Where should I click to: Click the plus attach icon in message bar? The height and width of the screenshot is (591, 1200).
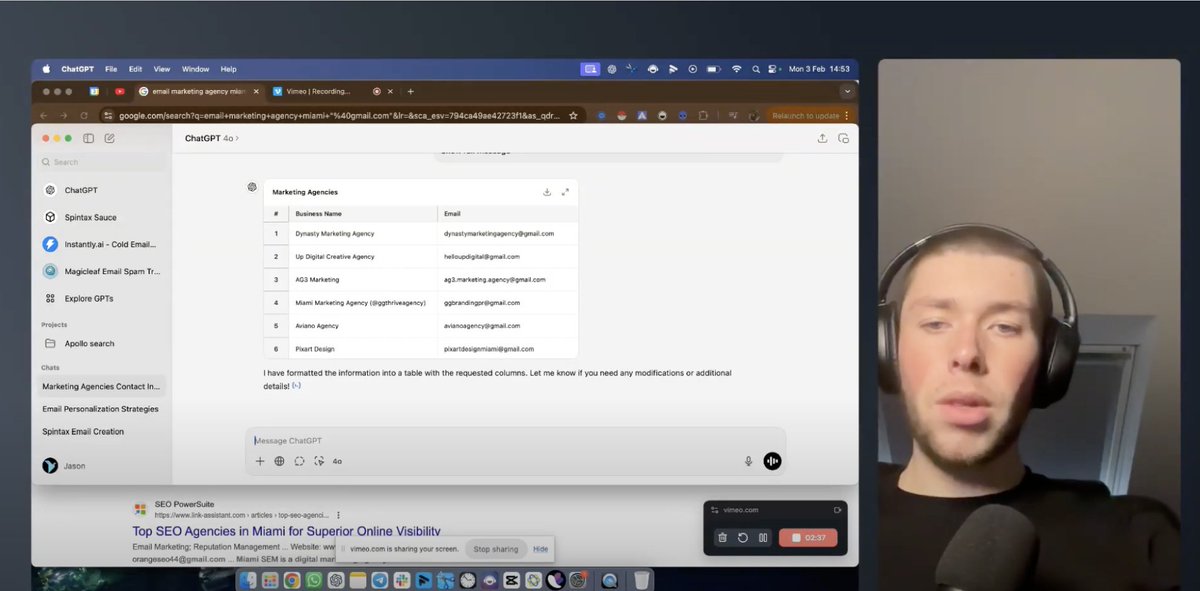click(x=260, y=461)
